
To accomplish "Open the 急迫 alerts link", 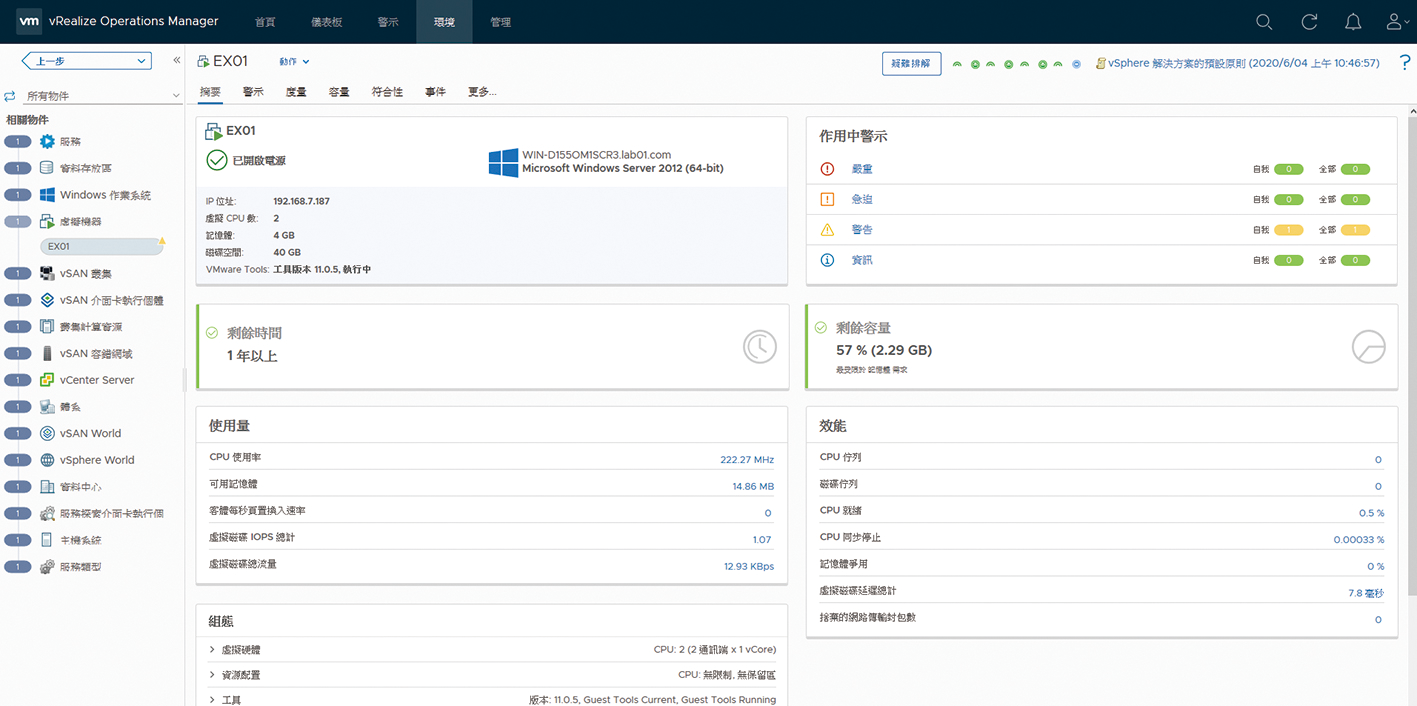I will [862, 199].
